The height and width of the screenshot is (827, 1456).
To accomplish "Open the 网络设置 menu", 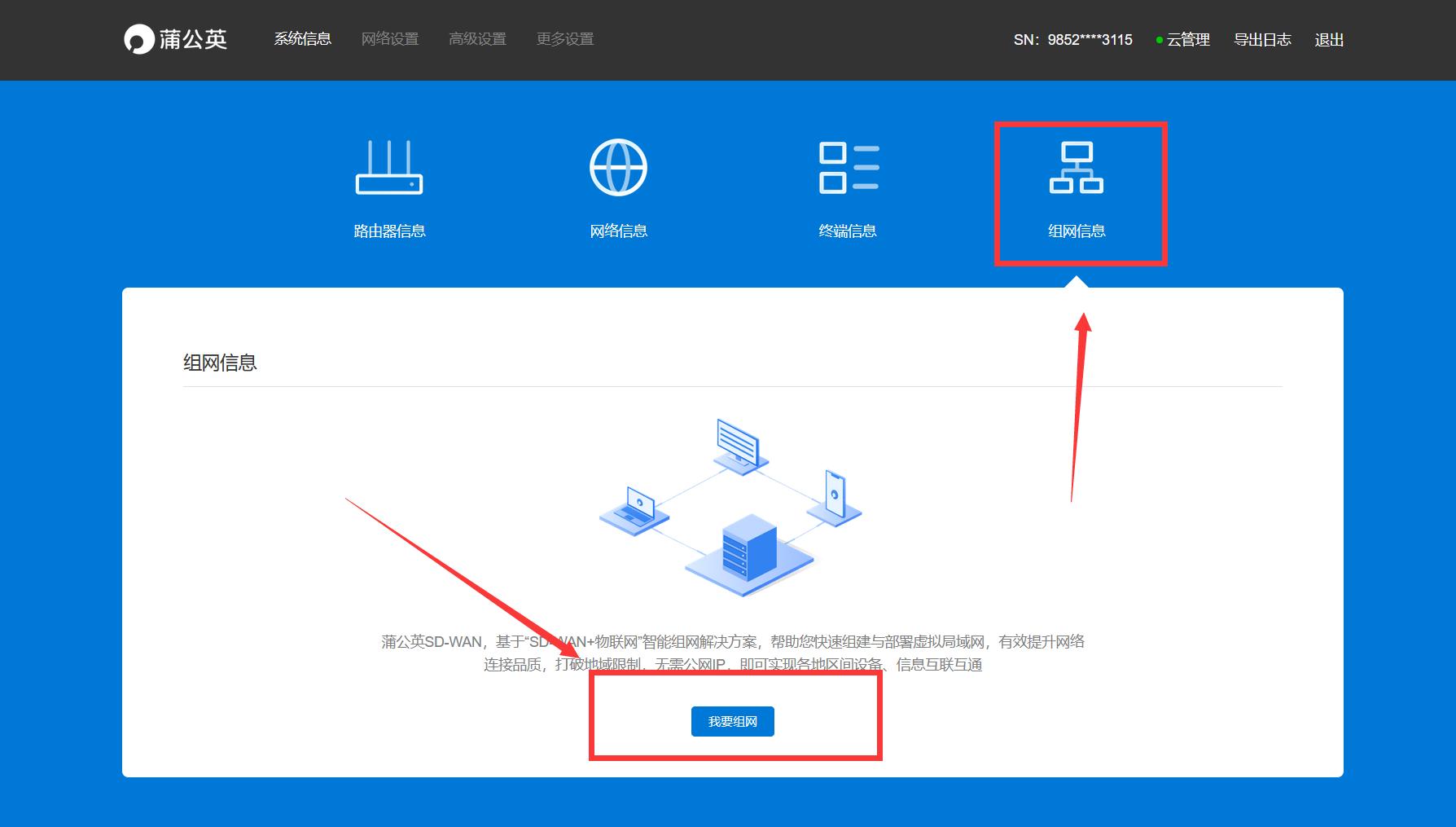I will (389, 39).
